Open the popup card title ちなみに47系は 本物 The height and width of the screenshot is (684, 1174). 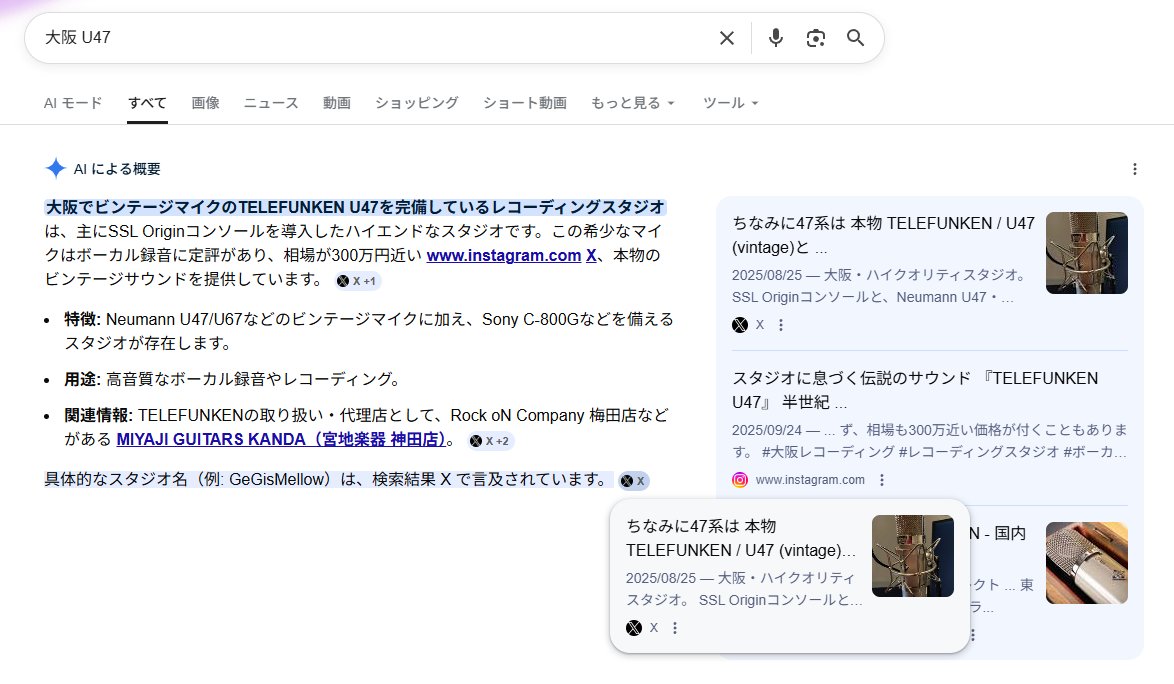(740, 538)
